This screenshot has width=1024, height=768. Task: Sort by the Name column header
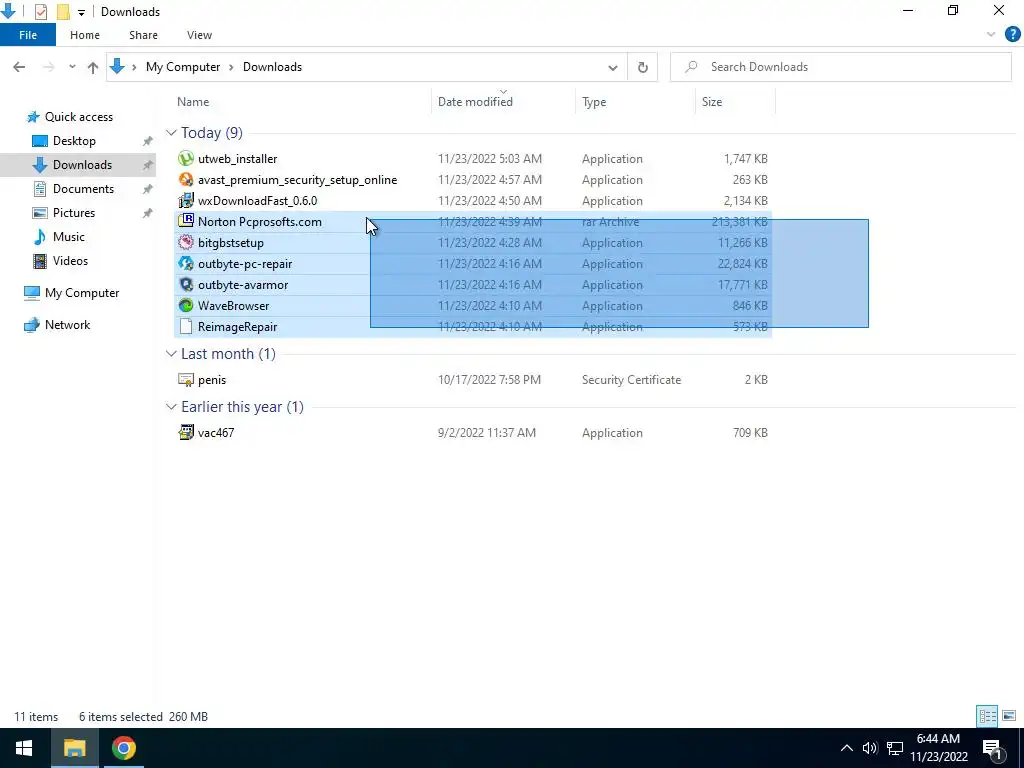[x=193, y=102]
